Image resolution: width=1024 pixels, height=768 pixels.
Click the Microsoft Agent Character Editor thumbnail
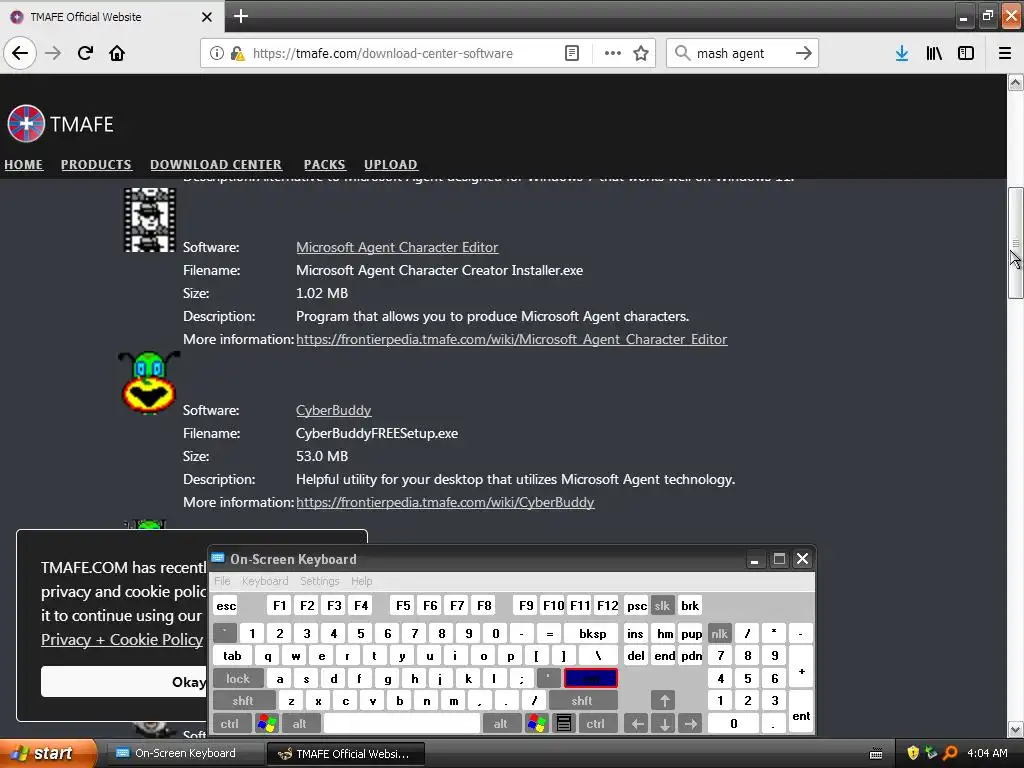click(150, 220)
